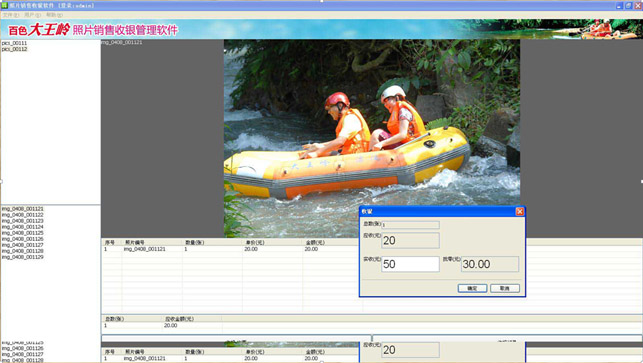Click the green application icon in the title bar
Image resolution: width=643 pixels, height=363 pixels.
[5, 5]
